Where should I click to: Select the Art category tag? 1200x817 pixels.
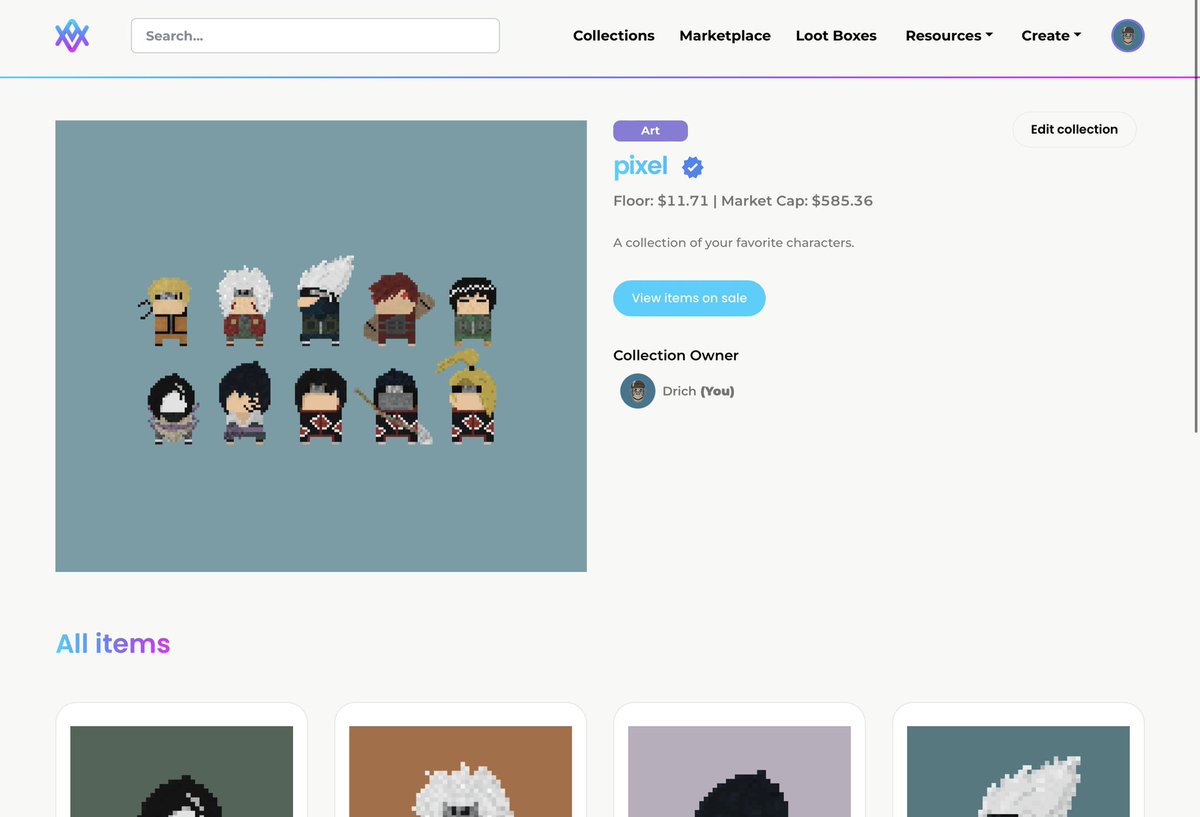[x=650, y=131]
